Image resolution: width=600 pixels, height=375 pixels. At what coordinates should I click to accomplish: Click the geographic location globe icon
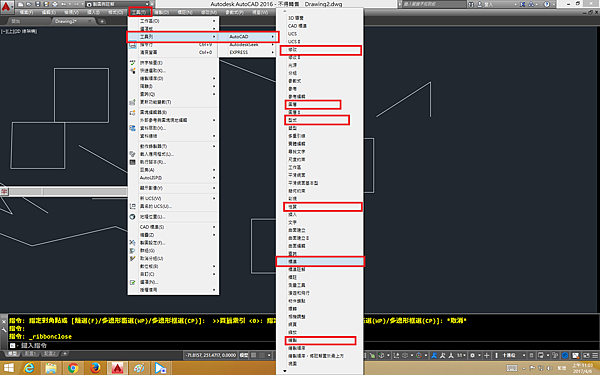click(133, 217)
